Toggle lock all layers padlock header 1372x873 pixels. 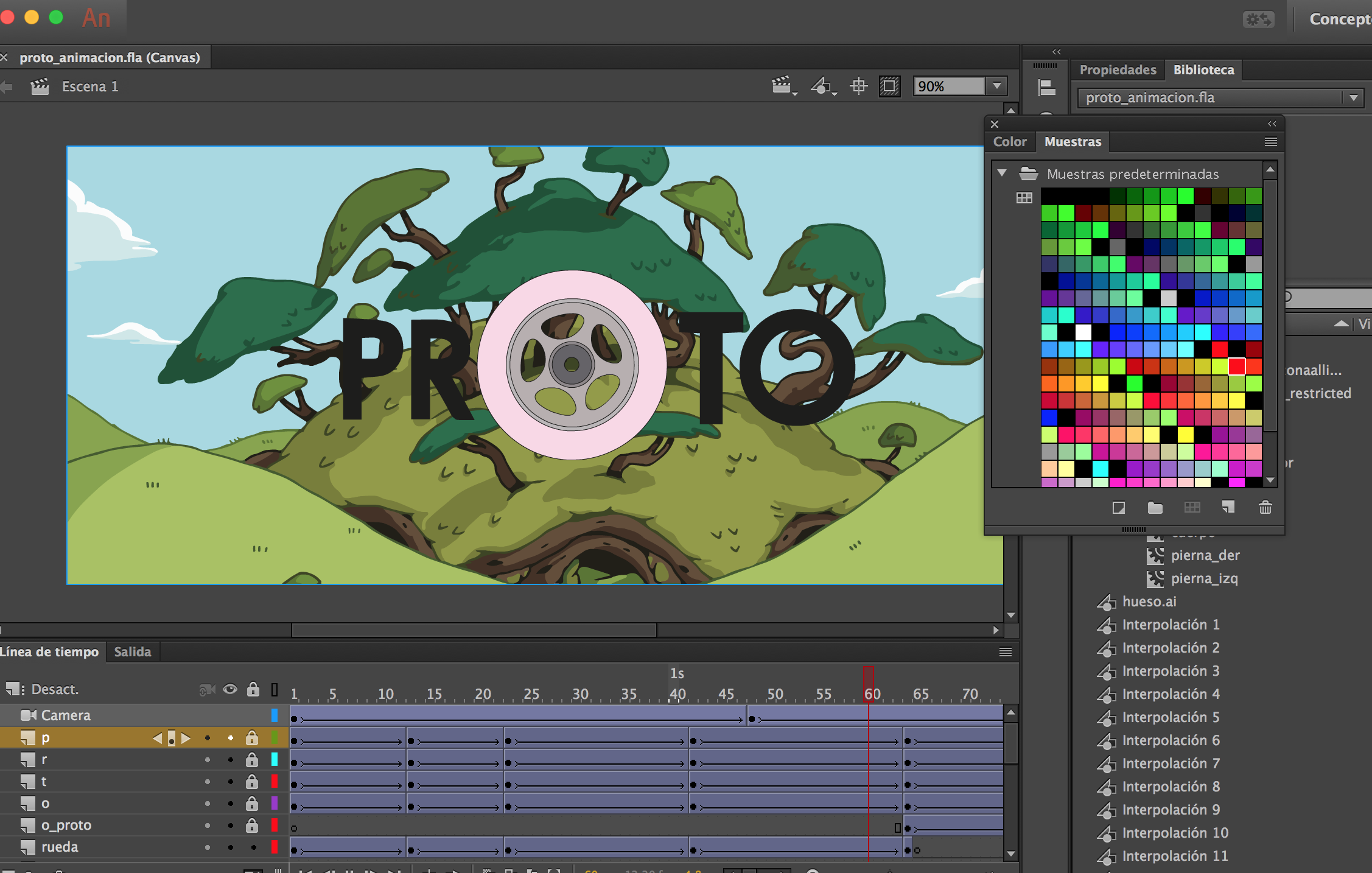(253, 689)
